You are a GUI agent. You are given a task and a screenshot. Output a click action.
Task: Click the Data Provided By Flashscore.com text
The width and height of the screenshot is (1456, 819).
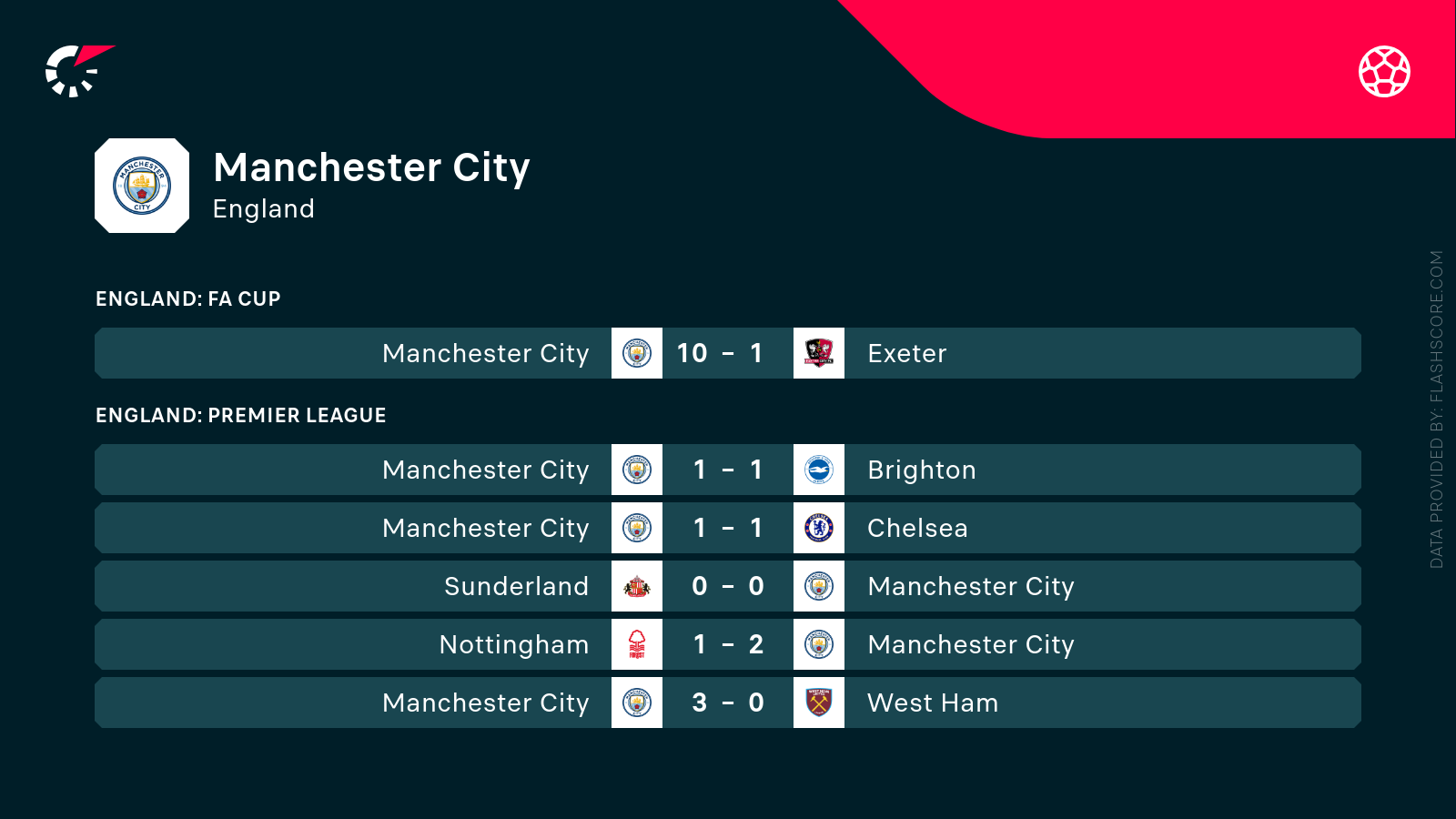1437,409
